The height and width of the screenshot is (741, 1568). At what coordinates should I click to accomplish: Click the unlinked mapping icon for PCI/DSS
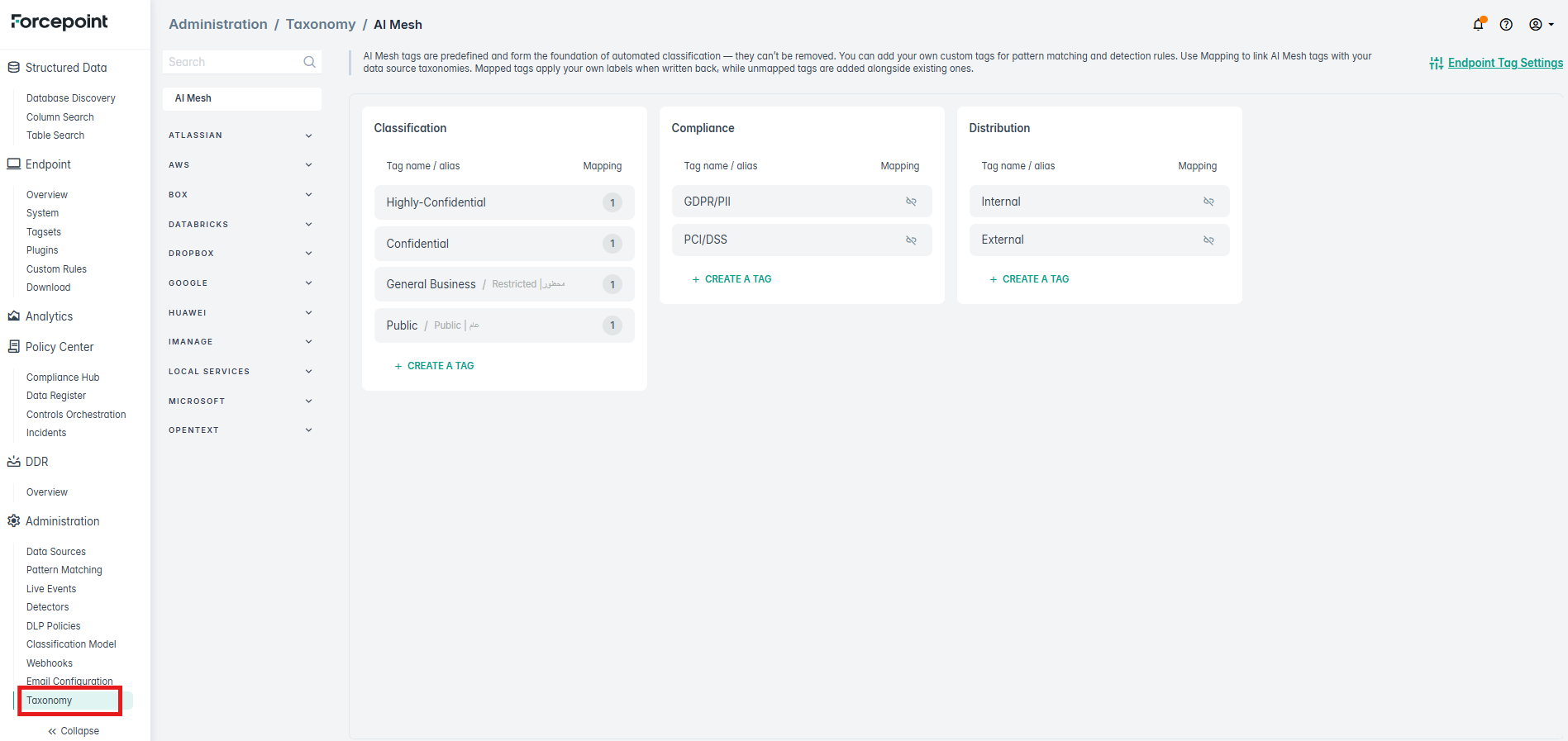(x=911, y=240)
